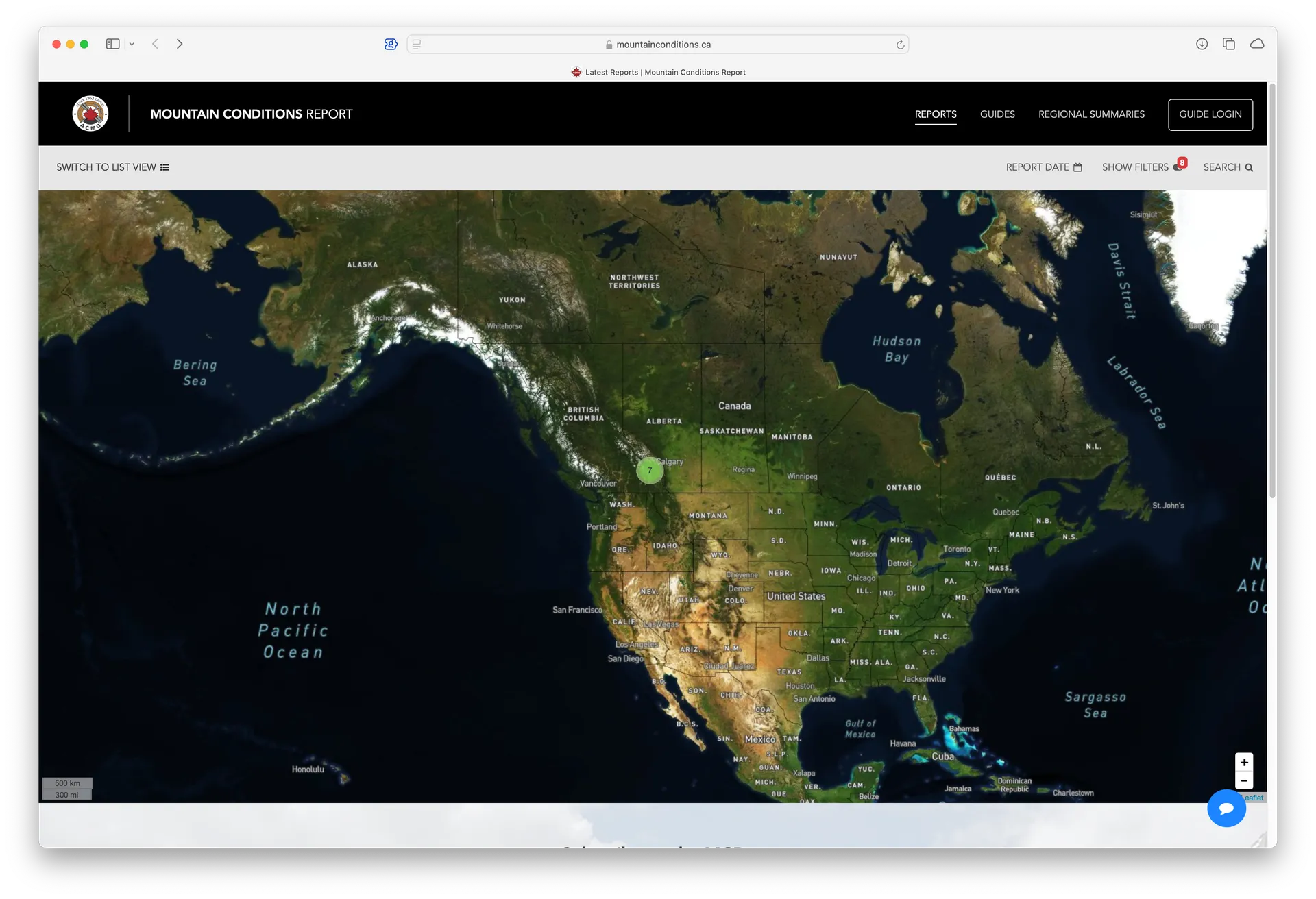
Task: Click the Safari downloads icon
Action: pos(1202,43)
